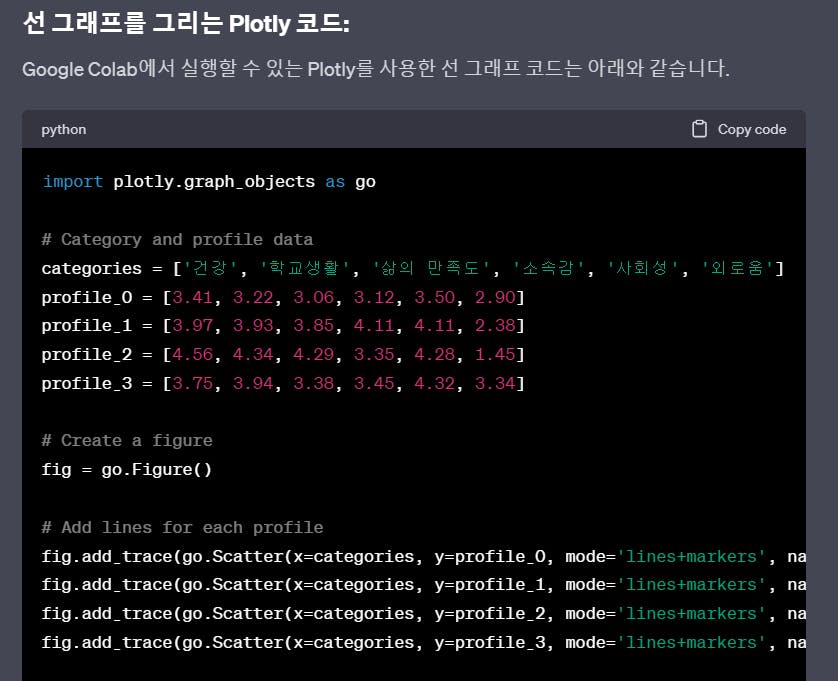Click the '# Category and profile data' comment
The image size is (838, 681).
coord(177,239)
